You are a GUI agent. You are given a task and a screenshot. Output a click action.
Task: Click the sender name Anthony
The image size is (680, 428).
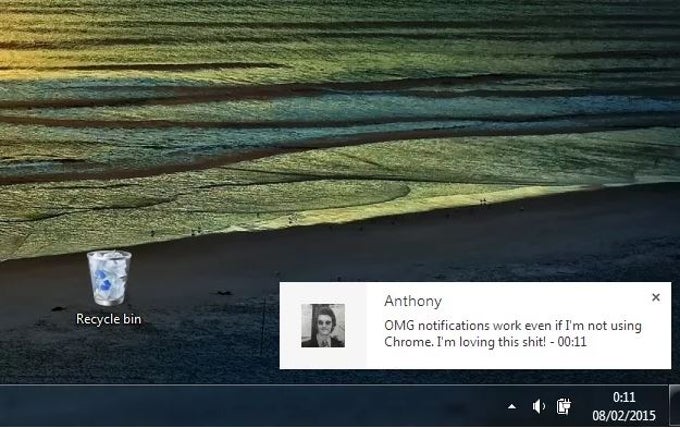pos(413,301)
